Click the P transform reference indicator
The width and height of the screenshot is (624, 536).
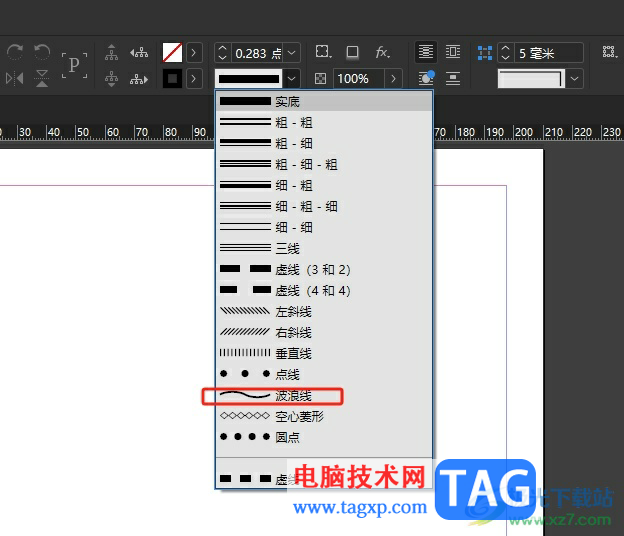(x=74, y=65)
